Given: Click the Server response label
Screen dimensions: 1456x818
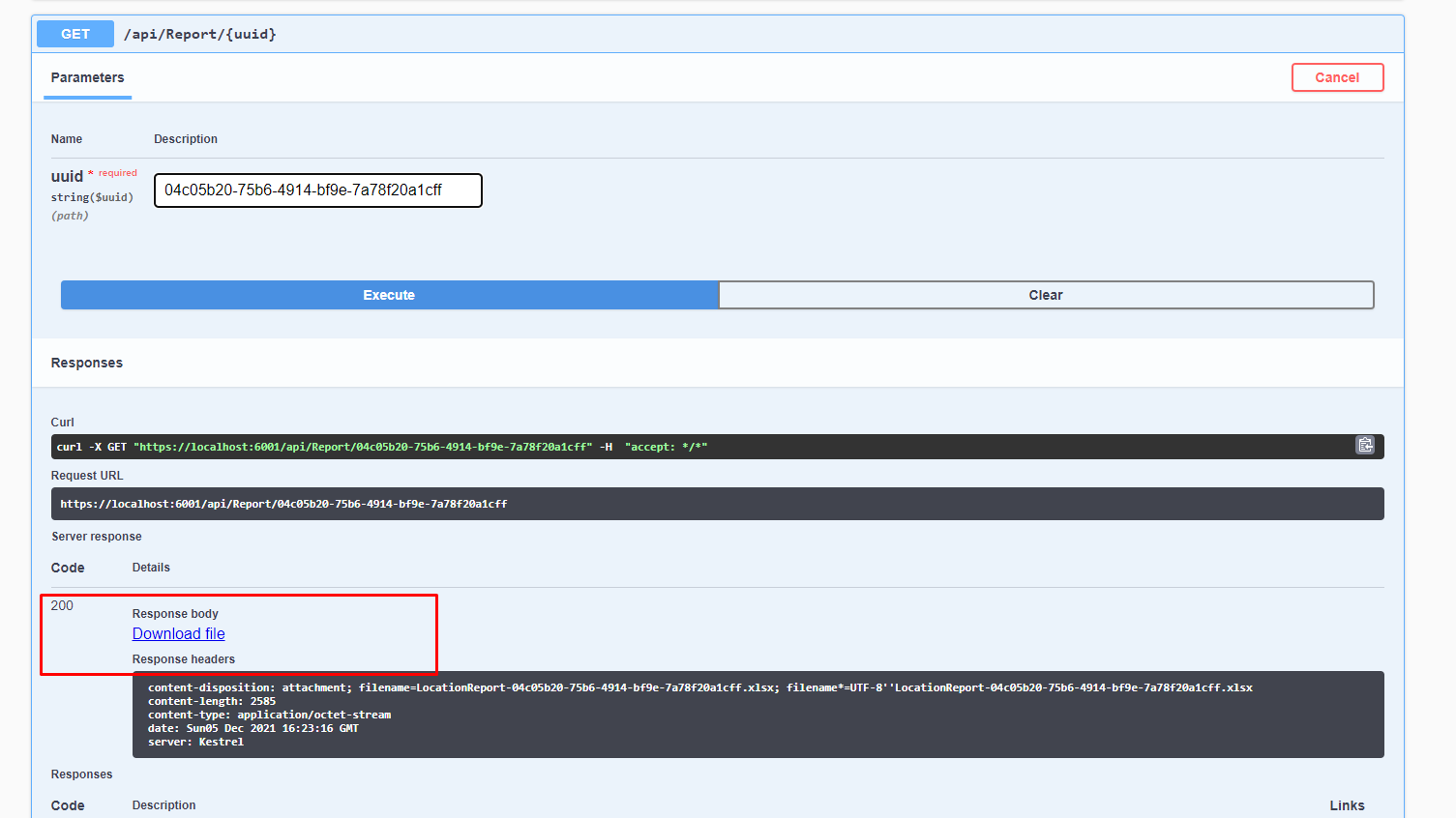Looking at the screenshot, I should pos(96,536).
